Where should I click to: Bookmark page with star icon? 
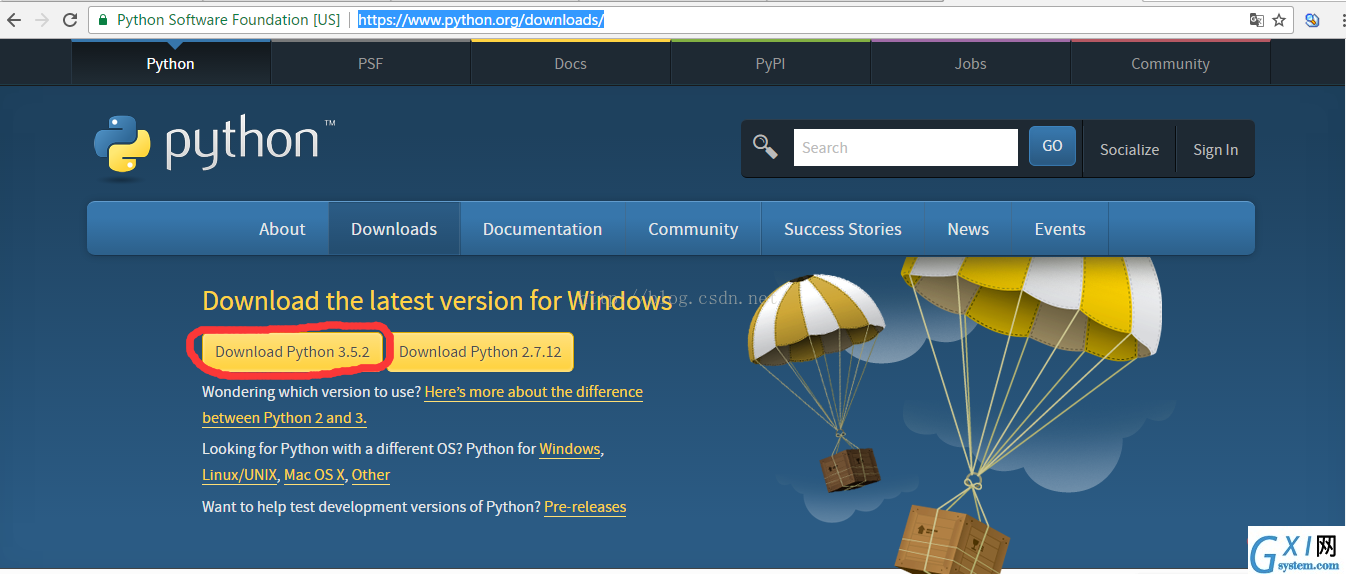[x=1279, y=20]
